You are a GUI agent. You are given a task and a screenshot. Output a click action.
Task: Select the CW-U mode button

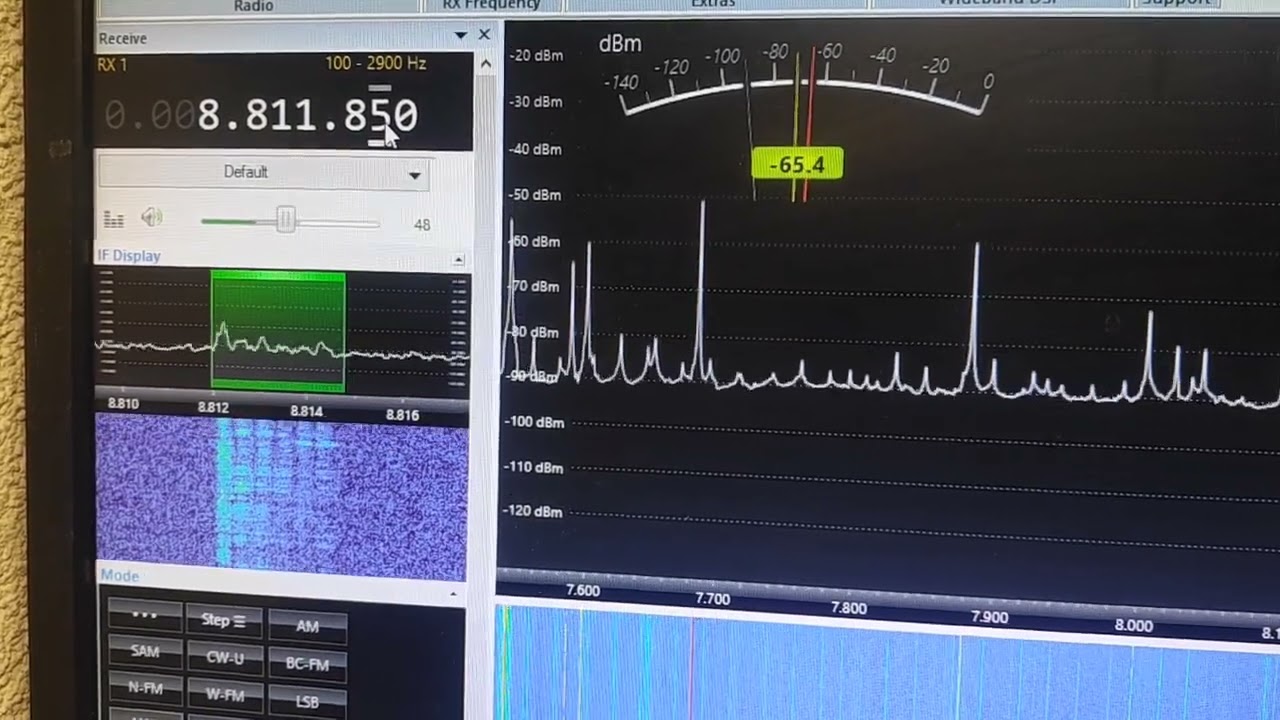tap(224, 657)
